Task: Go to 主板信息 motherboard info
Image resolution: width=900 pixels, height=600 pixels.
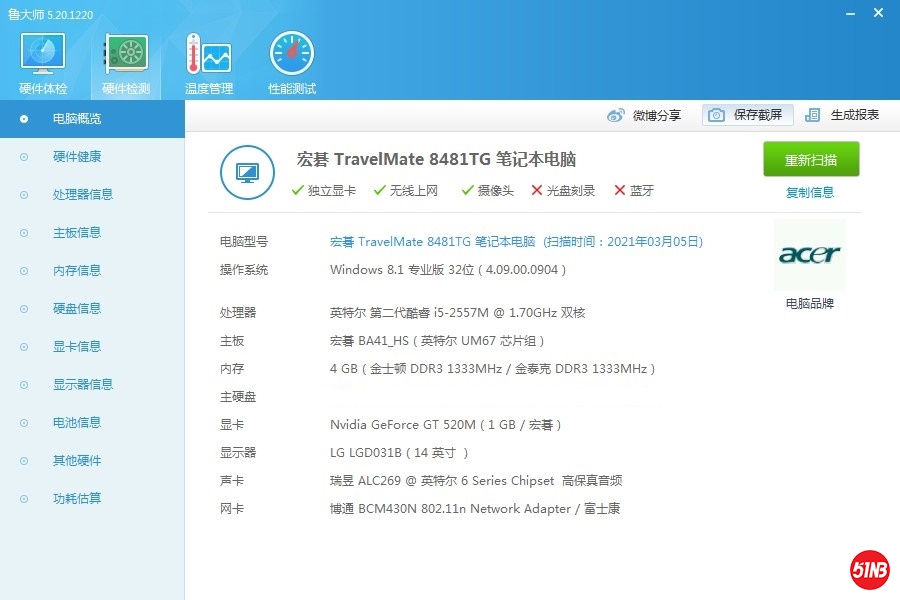Action: pos(77,233)
